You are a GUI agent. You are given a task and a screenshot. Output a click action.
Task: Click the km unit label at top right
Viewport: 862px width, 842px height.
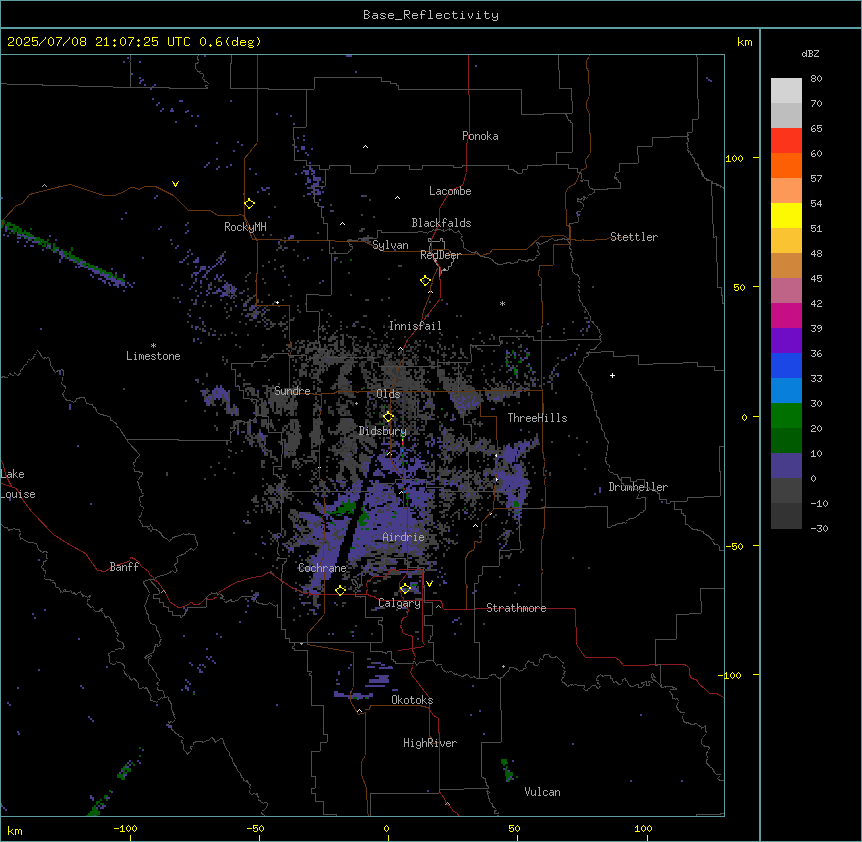pyautogui.click(x=744, y=42)
